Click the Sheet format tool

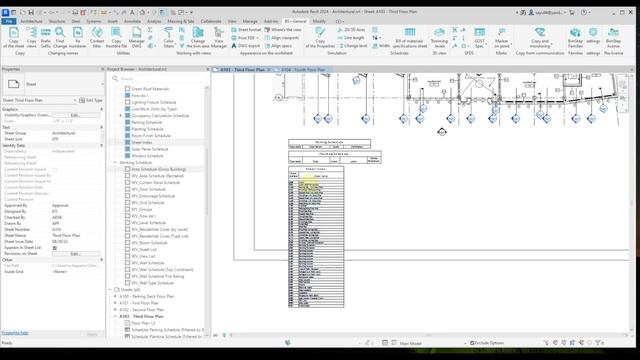click(x=246, y=30)
